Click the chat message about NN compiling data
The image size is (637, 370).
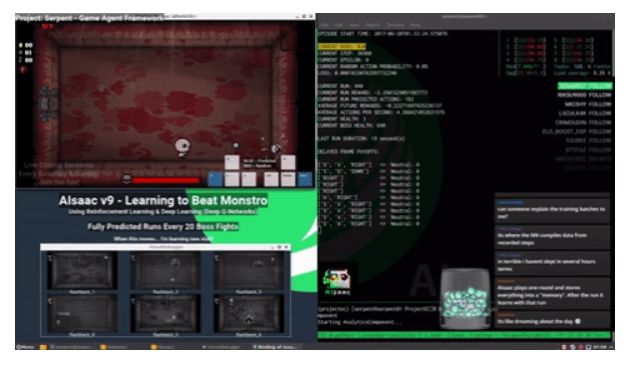tap(552, 237)
